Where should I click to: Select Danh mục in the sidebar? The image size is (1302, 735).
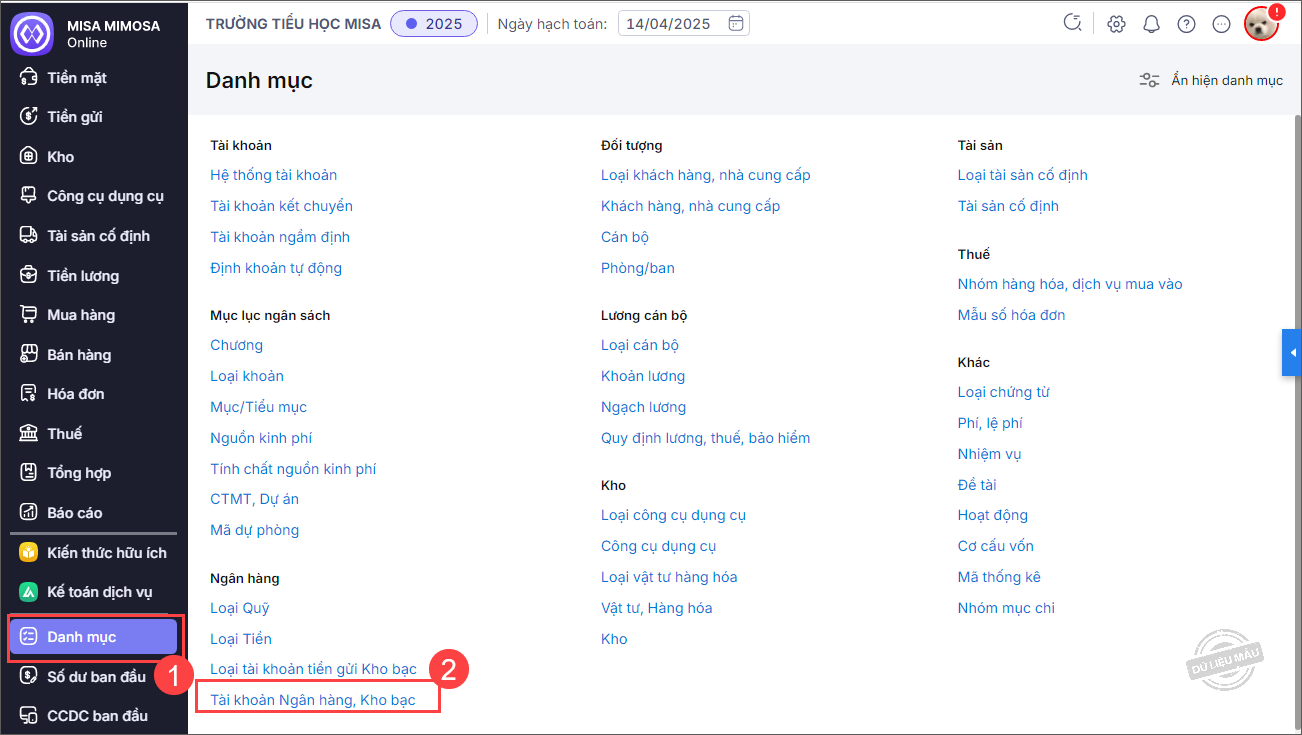pos(93,637)
